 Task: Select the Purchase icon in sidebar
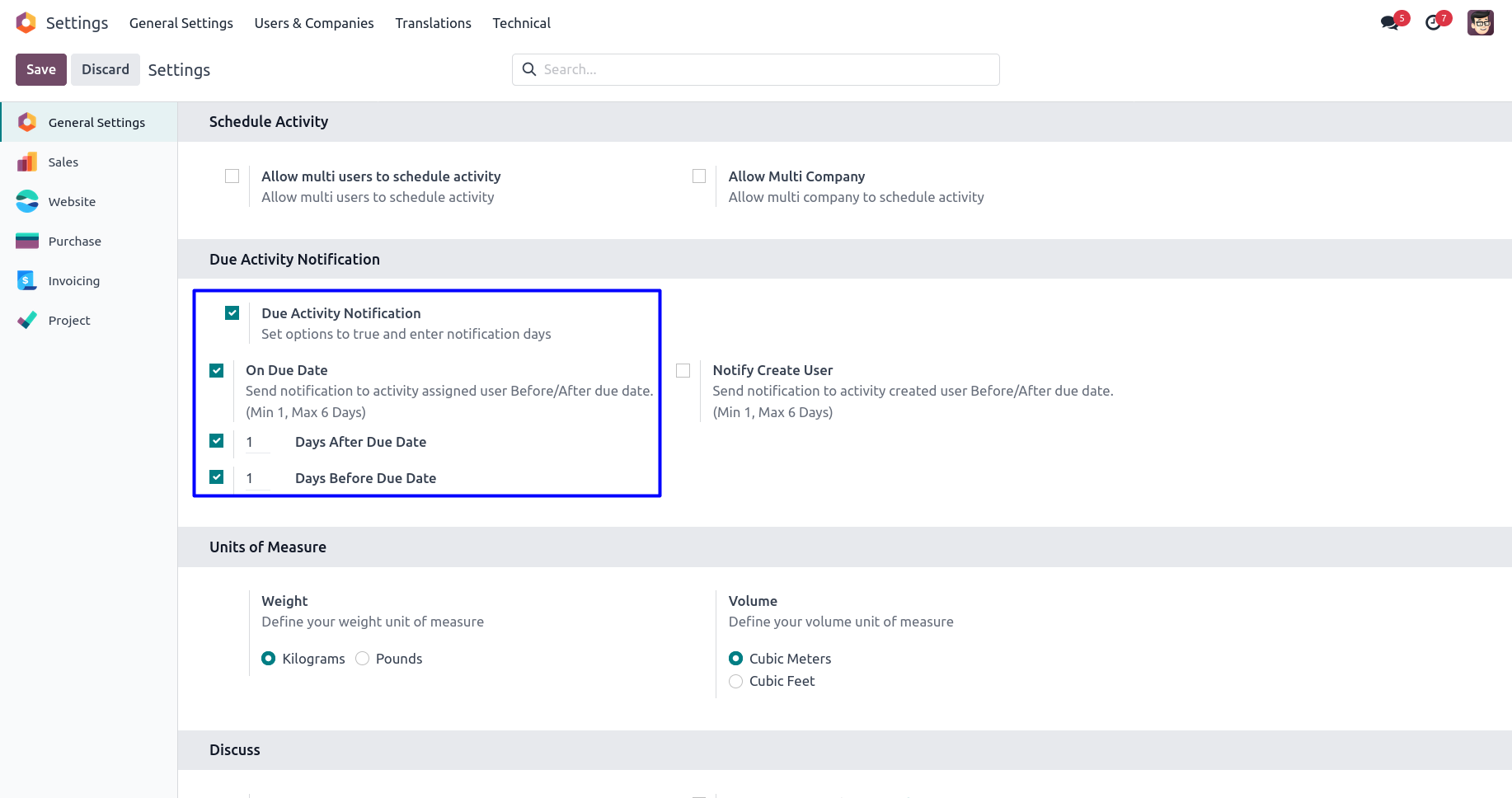(27, 241)
